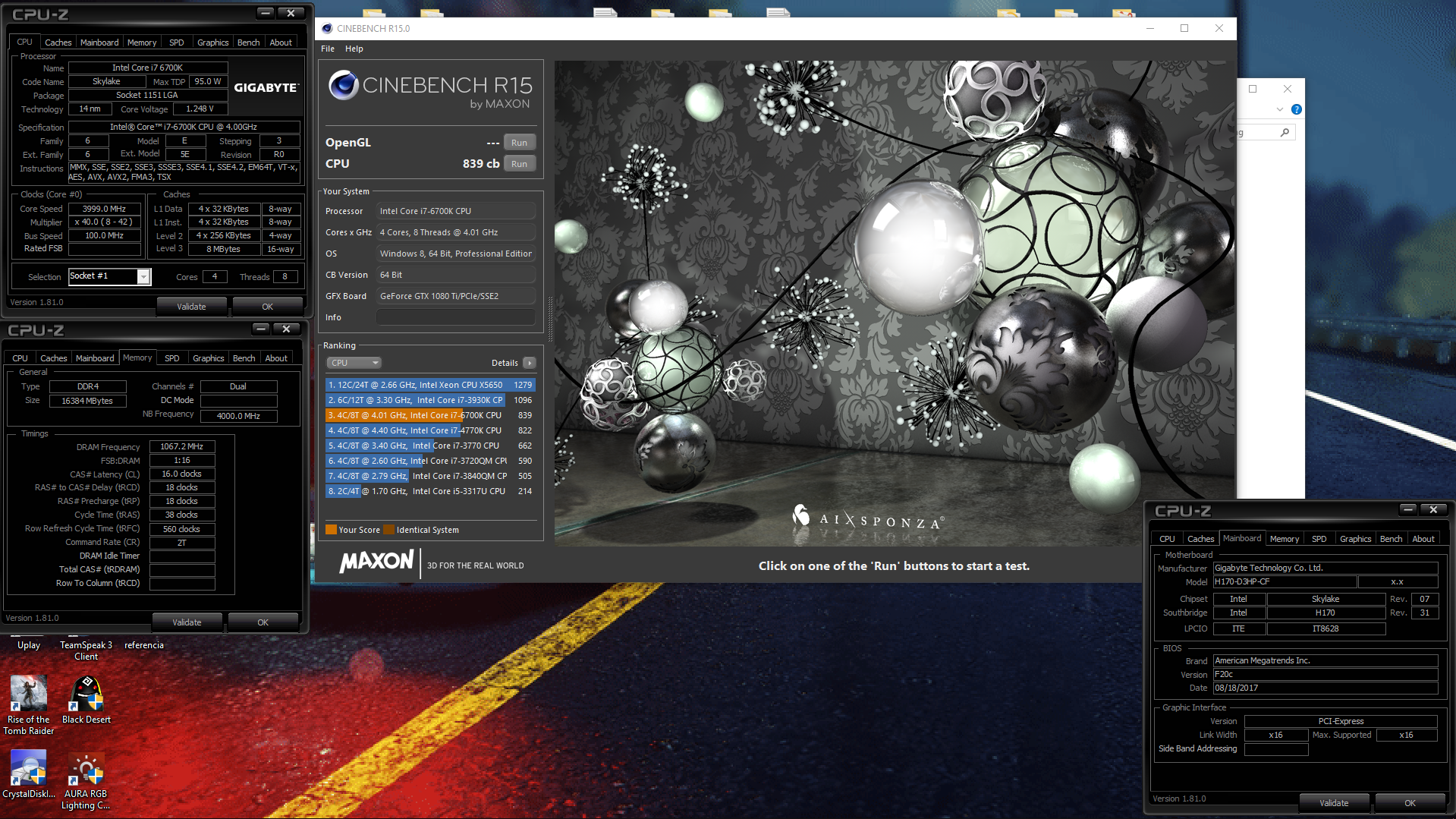Select highlighted ranking row i7-6700K CPU
Image resolution: width=1456 pixels, height=819 pixels.
(430, 415)
